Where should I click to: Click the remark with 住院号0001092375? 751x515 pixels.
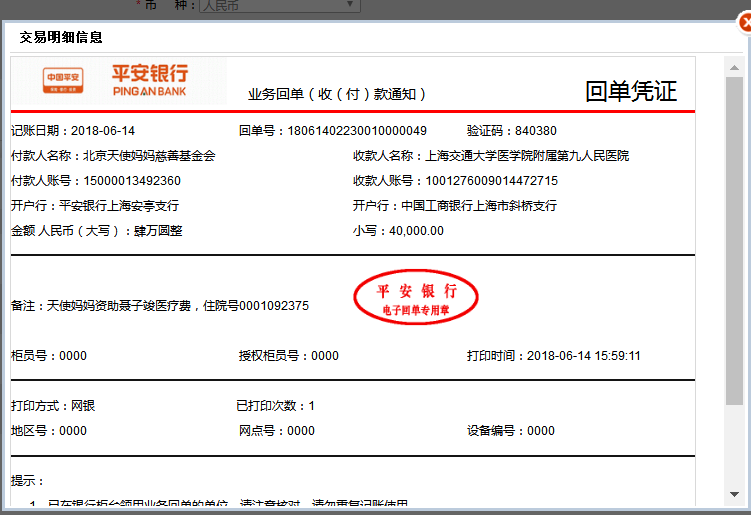coord(160,306)
